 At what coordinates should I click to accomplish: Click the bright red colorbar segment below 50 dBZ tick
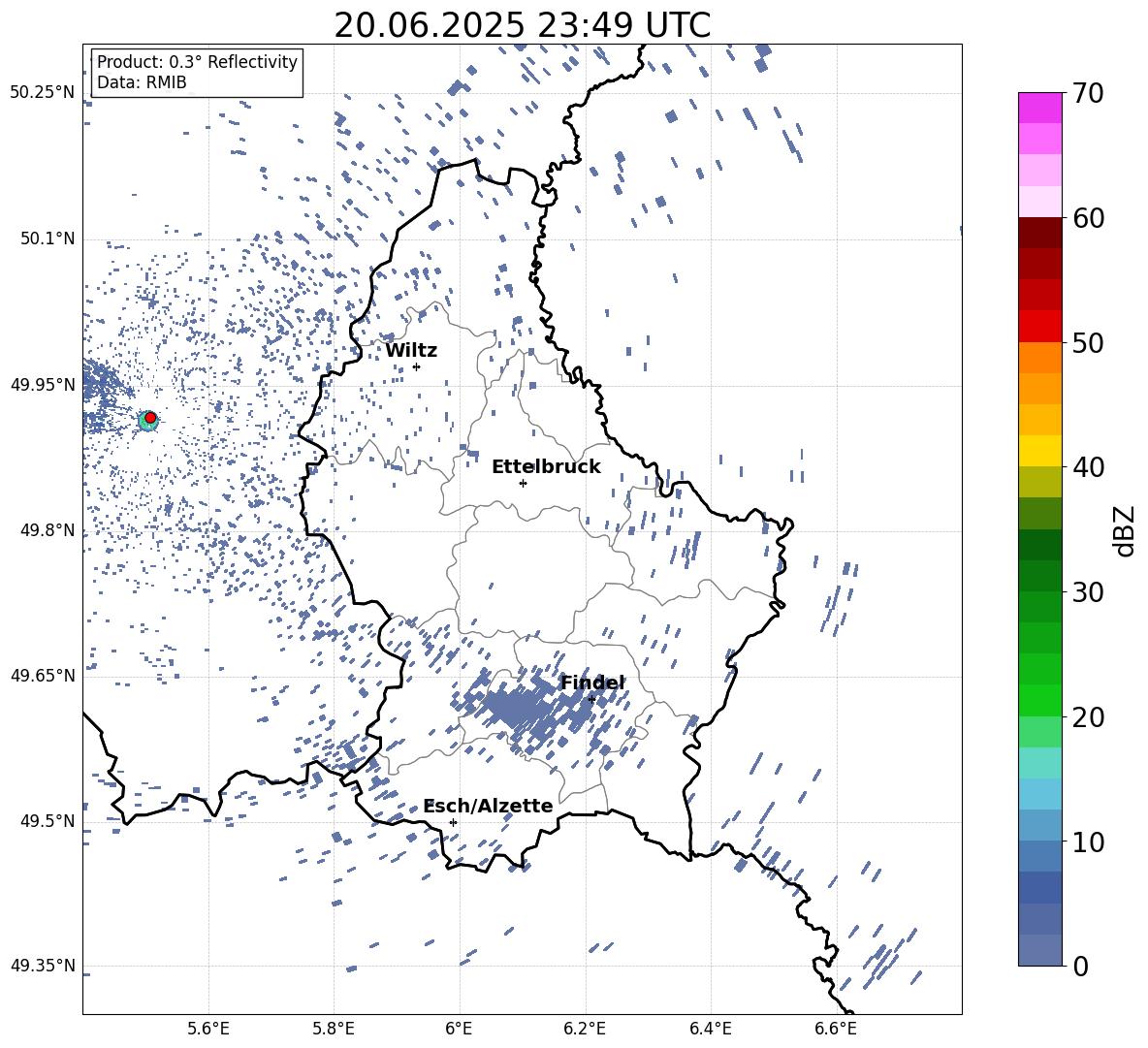click(1039, 327)
